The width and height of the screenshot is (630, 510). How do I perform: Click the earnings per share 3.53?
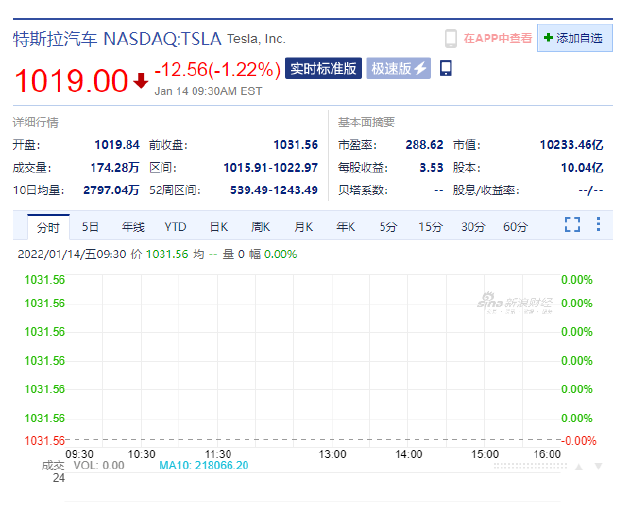pos(431,168)
